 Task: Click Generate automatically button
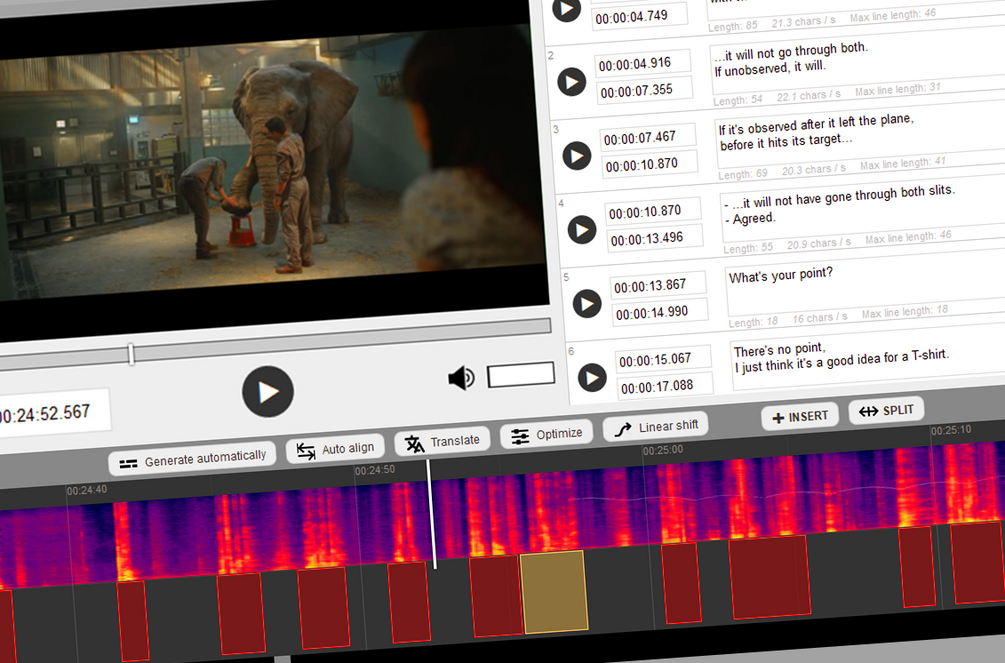pyautogui.click(x=192, y=459)
